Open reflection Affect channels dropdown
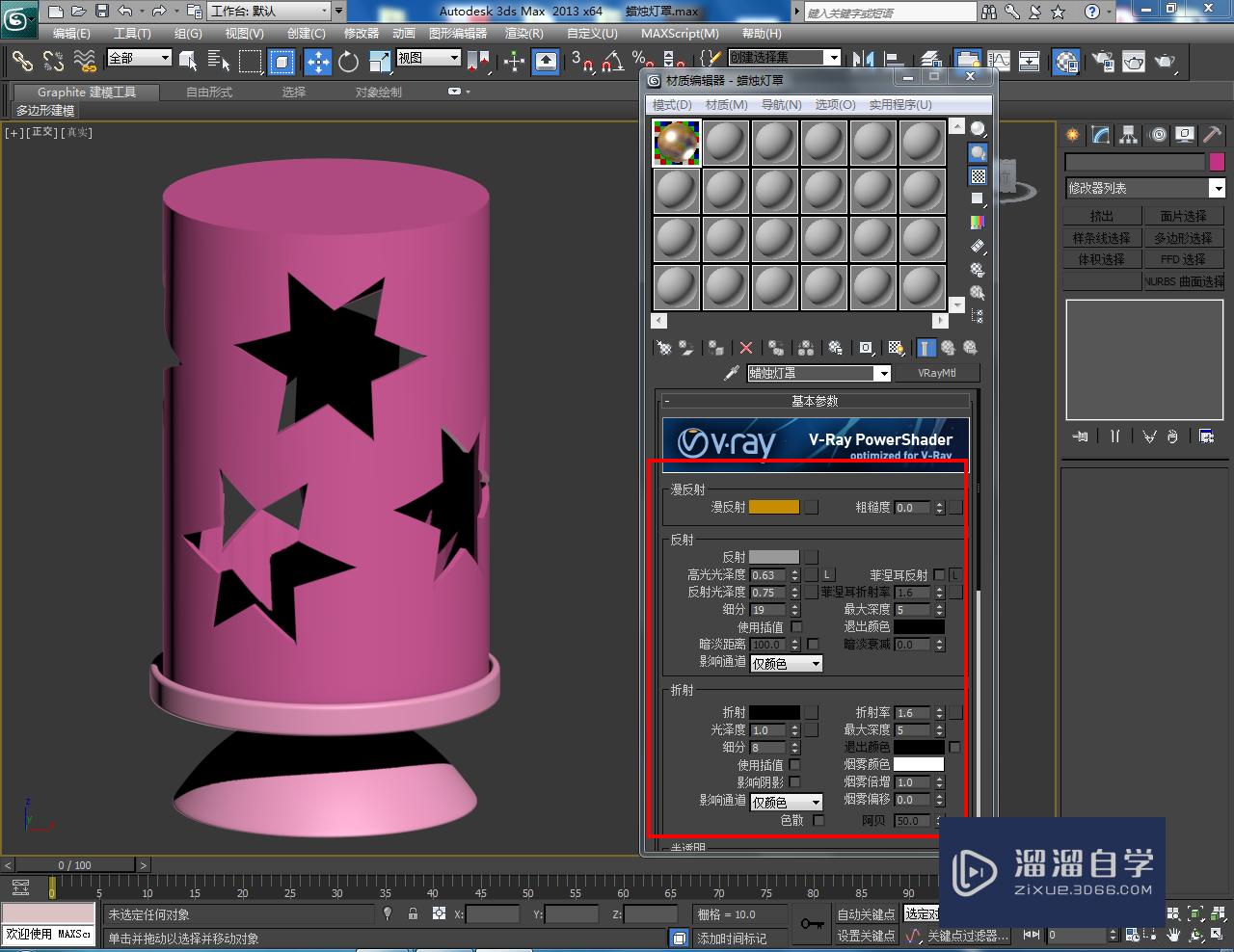 click(786, 664)
